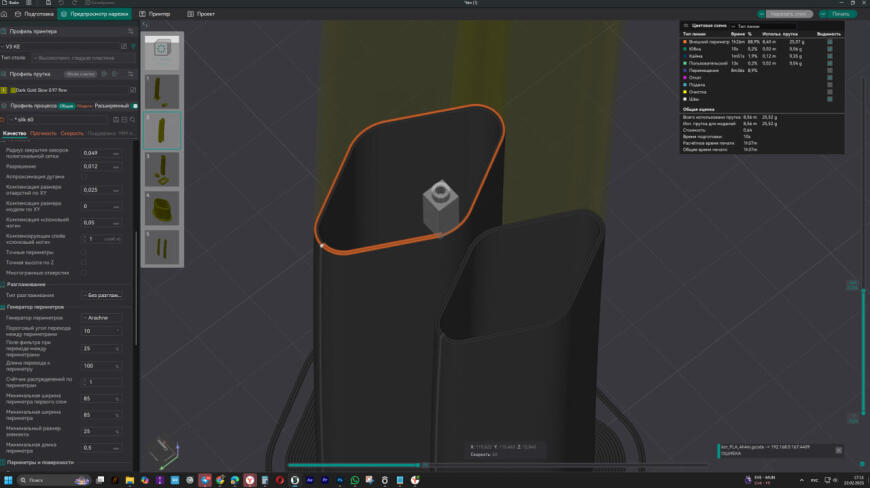Select Speed settings tab
The image size is (870, 488).
pos(72,133)
